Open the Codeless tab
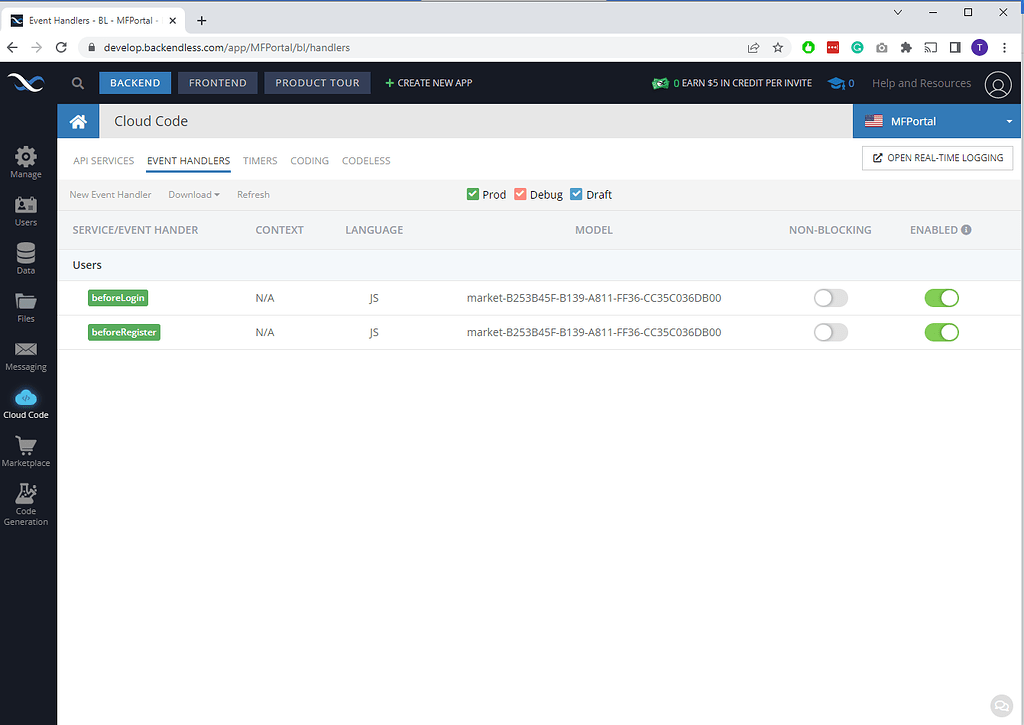Image resolution: width=1024 pixels, height=725 pixels. point(366,160)
